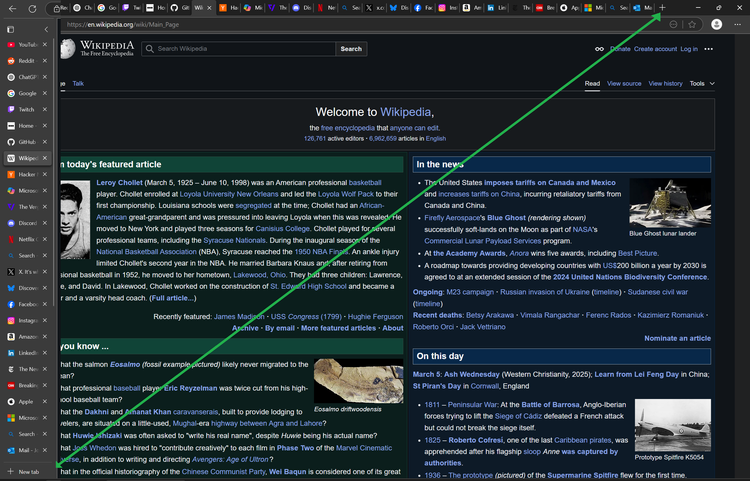Open the Twitch tab in the vertical tabs sidebar
This screenshot has width=750, height=481.
click(24, 109)
